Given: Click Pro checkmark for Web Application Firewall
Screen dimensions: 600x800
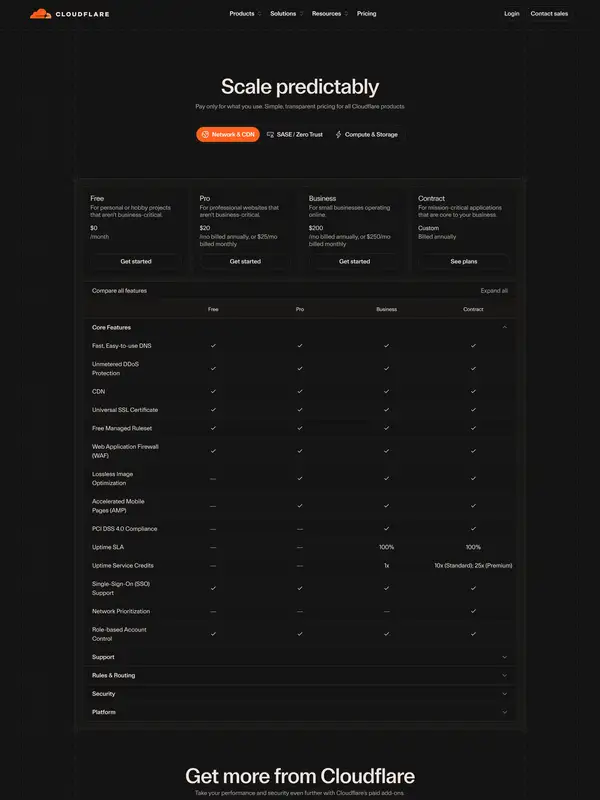Looking at the screenshot, I should coord(300,451).
